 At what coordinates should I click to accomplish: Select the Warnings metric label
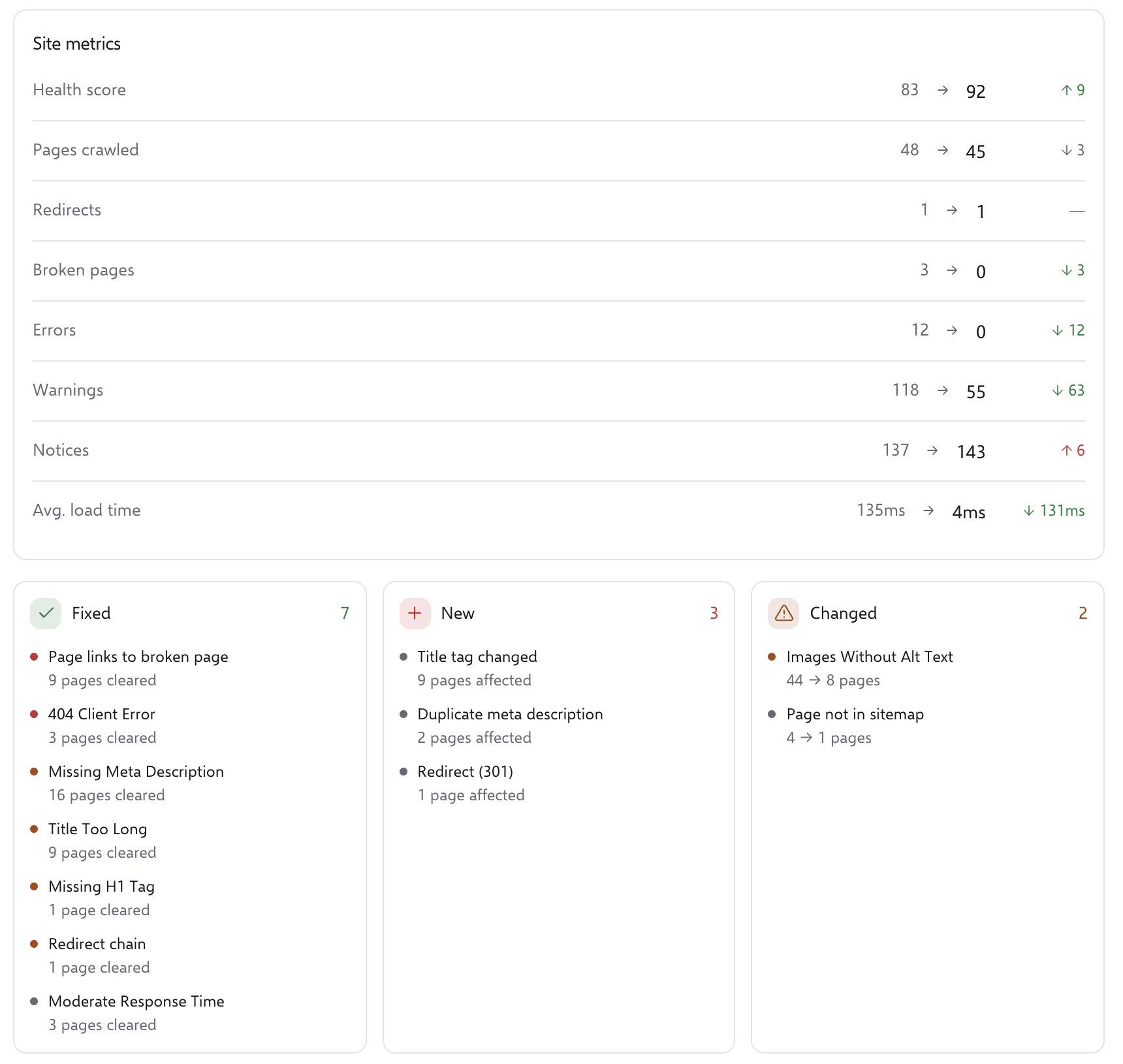[x=68, y=390]
